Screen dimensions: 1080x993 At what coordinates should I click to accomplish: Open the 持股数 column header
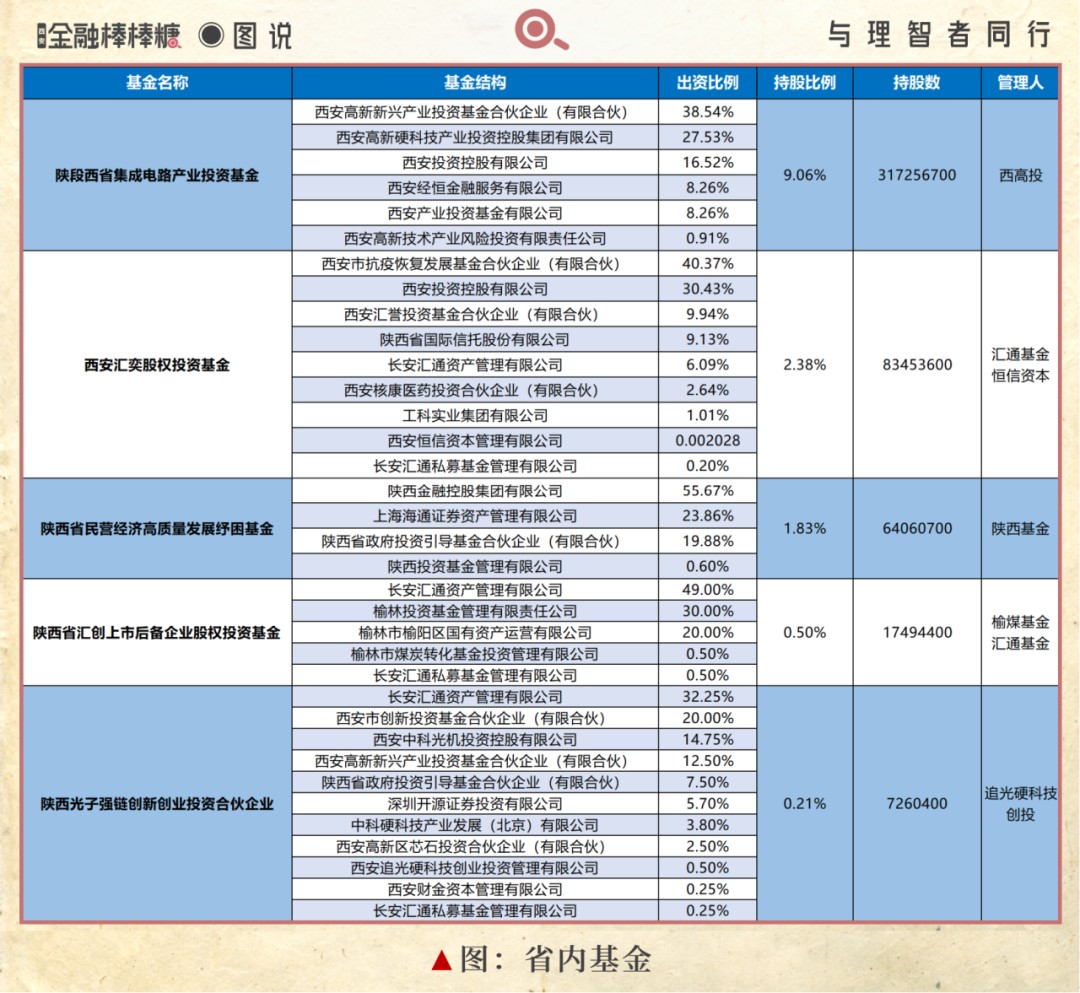click(917, 83)
